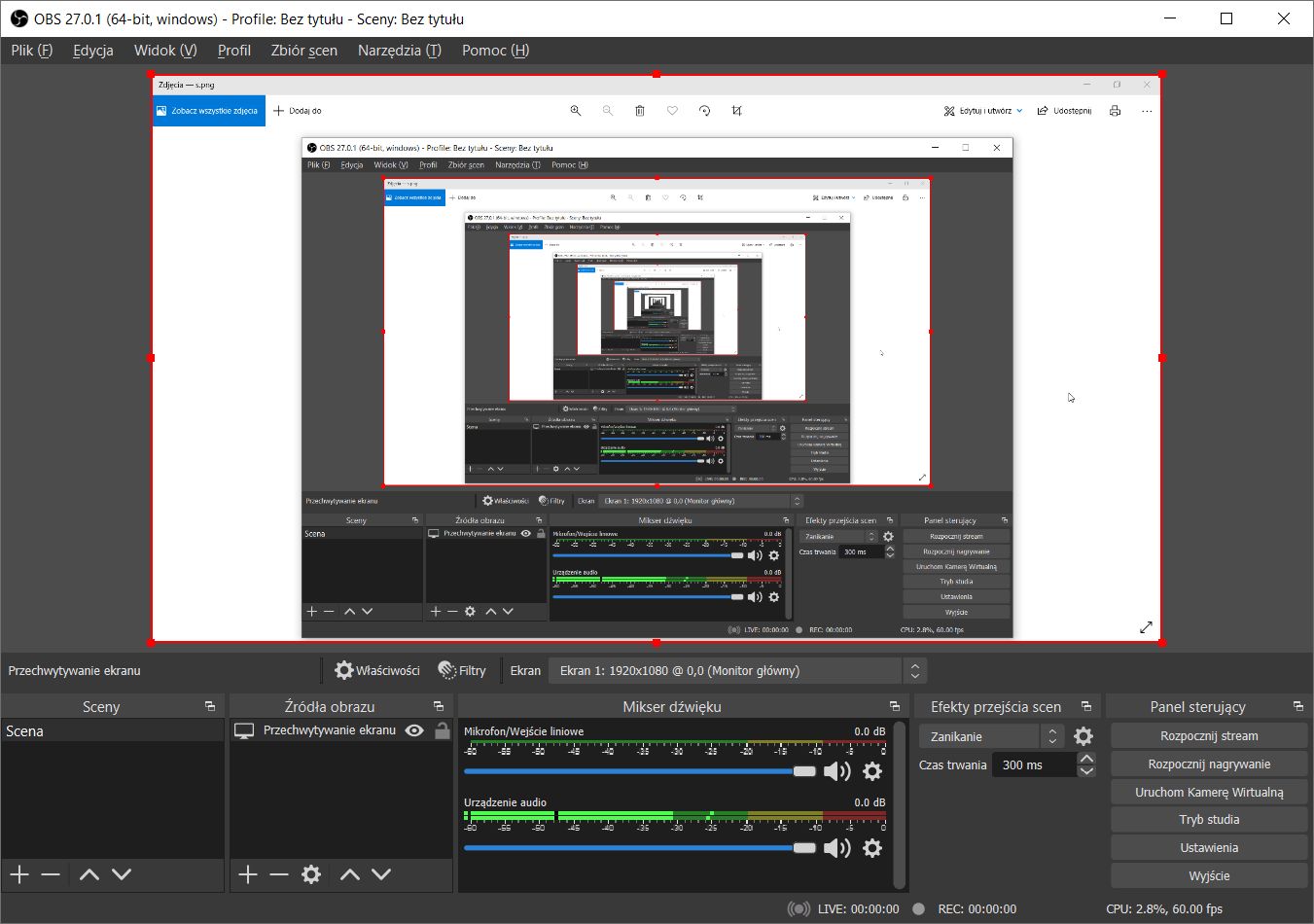Click Właściwości button in source toolbar

tap(377, 670)
